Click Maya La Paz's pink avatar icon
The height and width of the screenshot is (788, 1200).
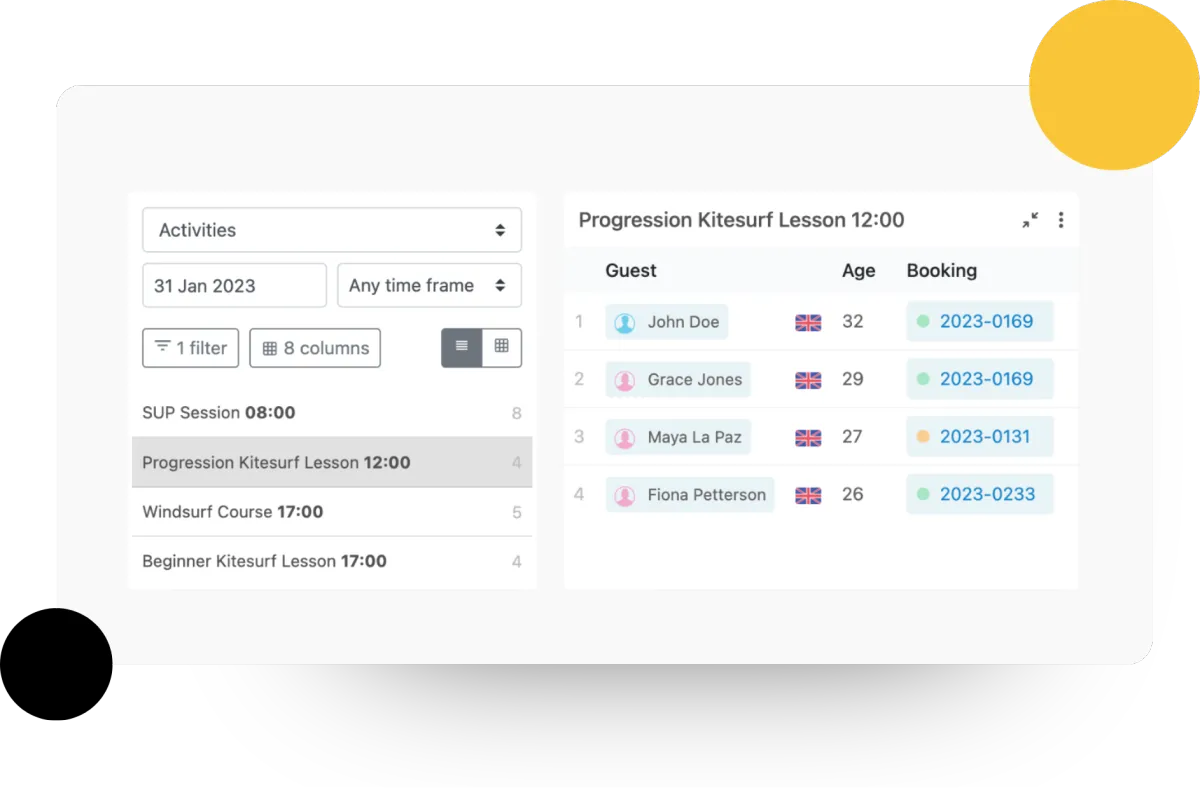click(625, 438)
